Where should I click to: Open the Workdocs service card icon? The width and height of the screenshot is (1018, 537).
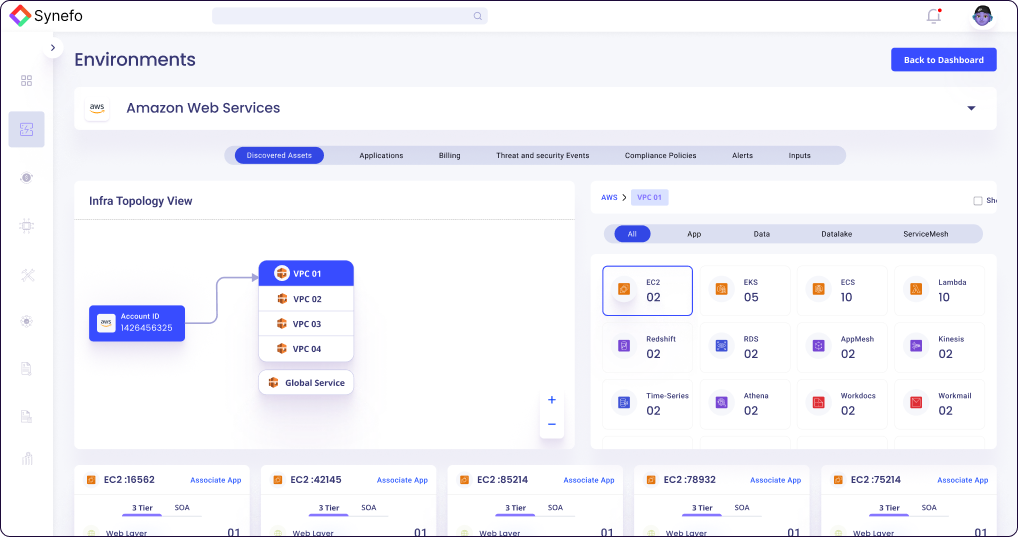coord(819,403)
